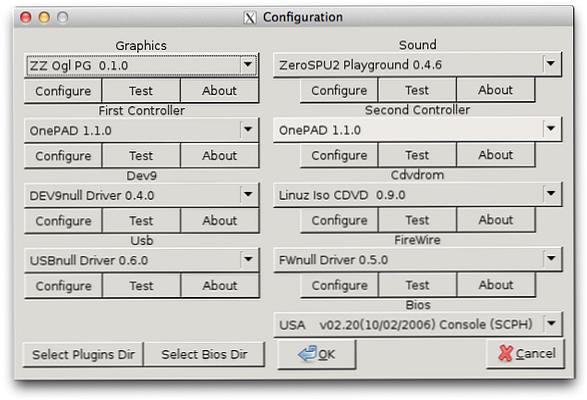
Task: Configure the First Controller plugin
Action: click(x=63, y=155)
